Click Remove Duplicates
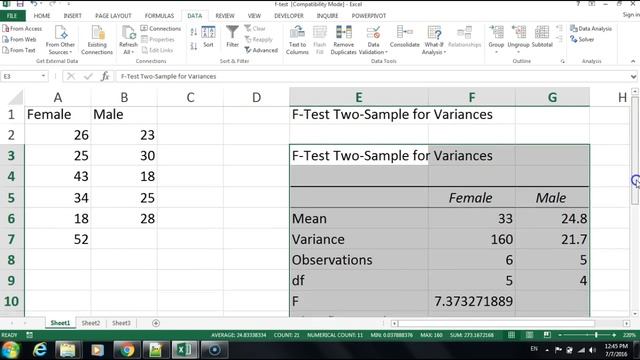 point(344,40)
